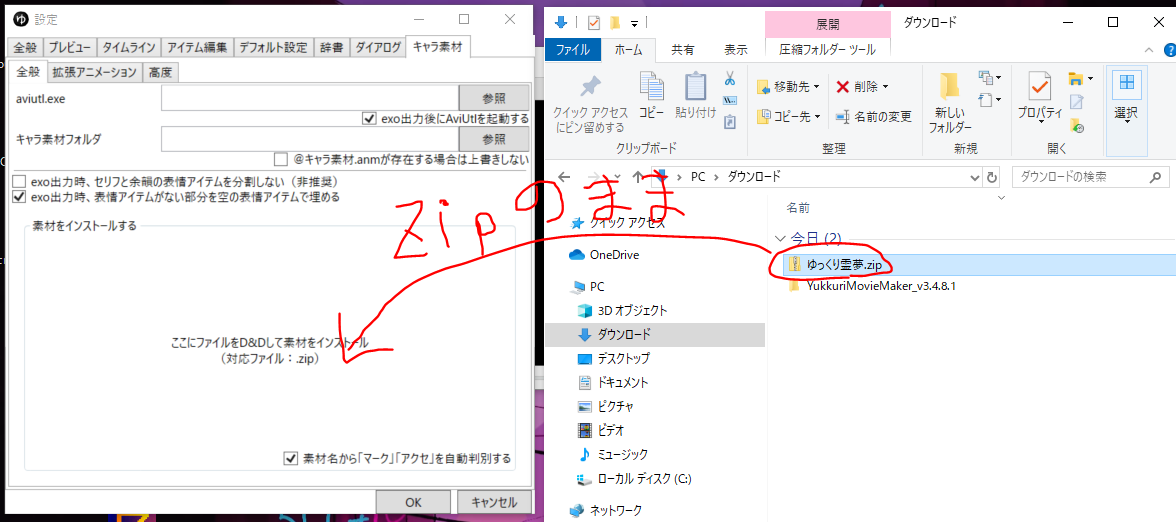Switch to 共有 ribbon tab
This screenshot has width=1176, height=522.
point(682,50)
